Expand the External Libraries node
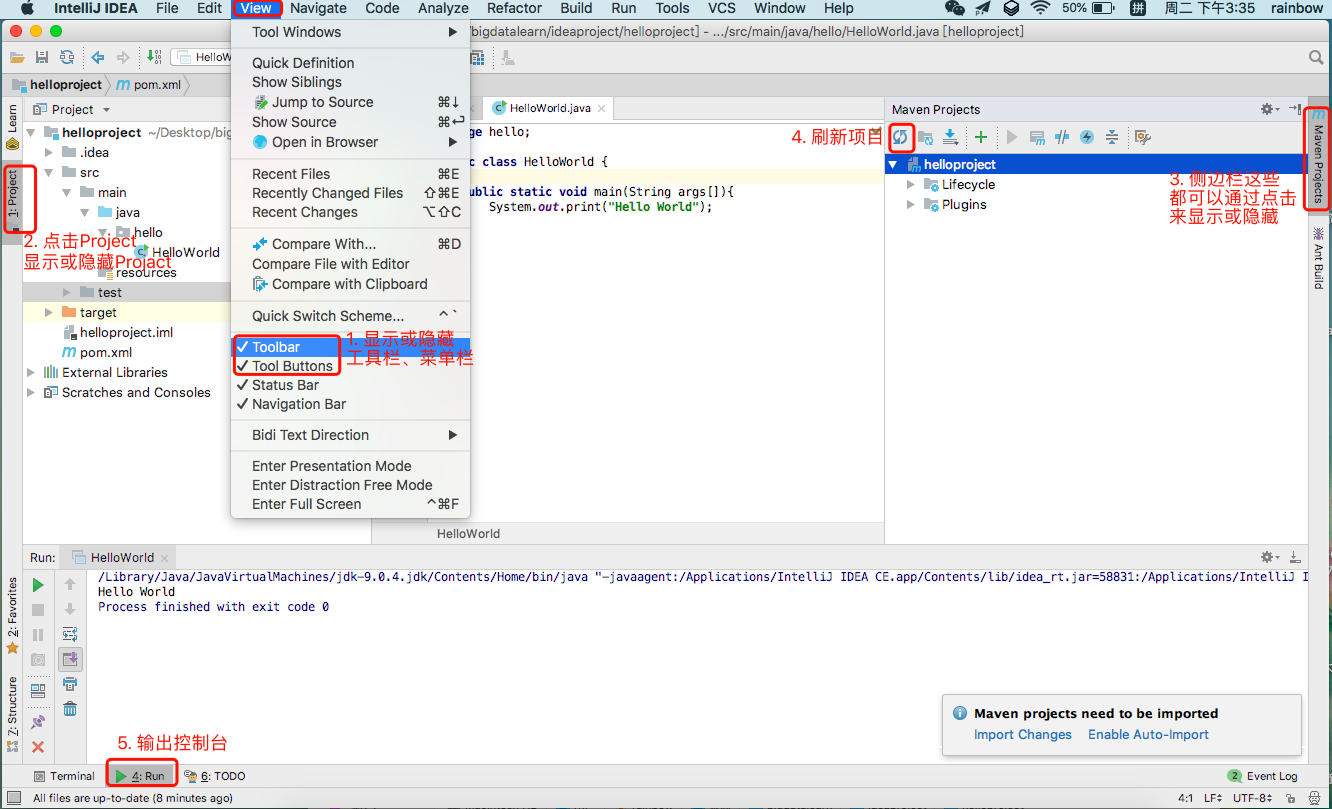This screenshot has width=1332, height=809. click(x=30, y=372)
